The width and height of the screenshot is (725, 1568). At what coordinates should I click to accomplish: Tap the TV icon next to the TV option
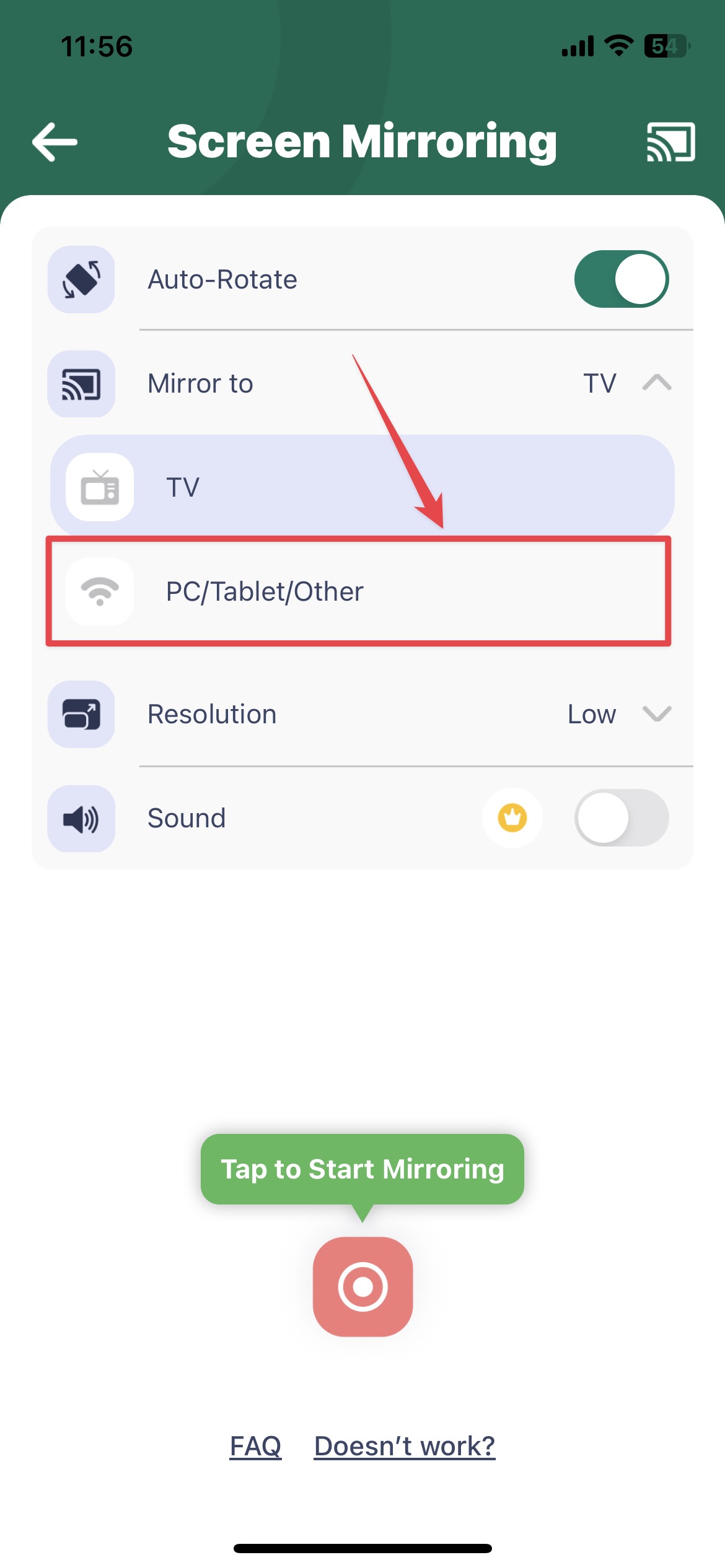[x=100, y=487]
